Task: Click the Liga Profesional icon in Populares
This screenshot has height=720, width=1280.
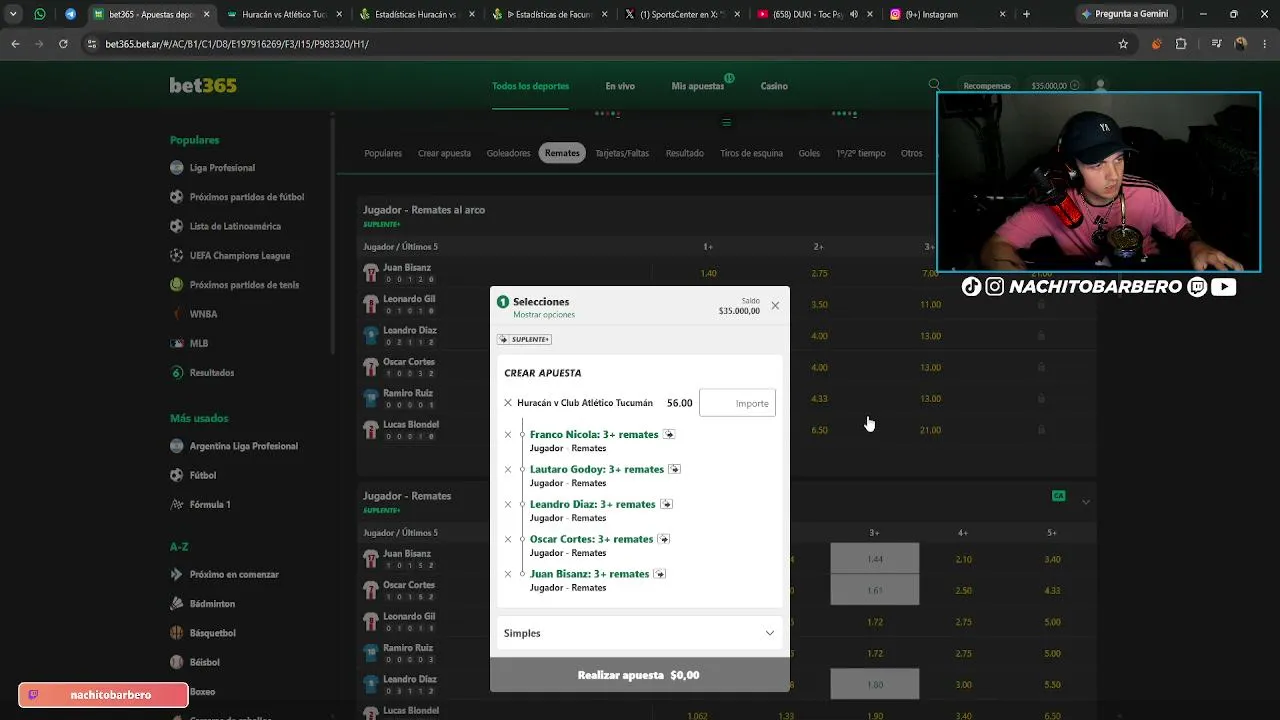Action: pyautogui.click(x=177, y=168)
